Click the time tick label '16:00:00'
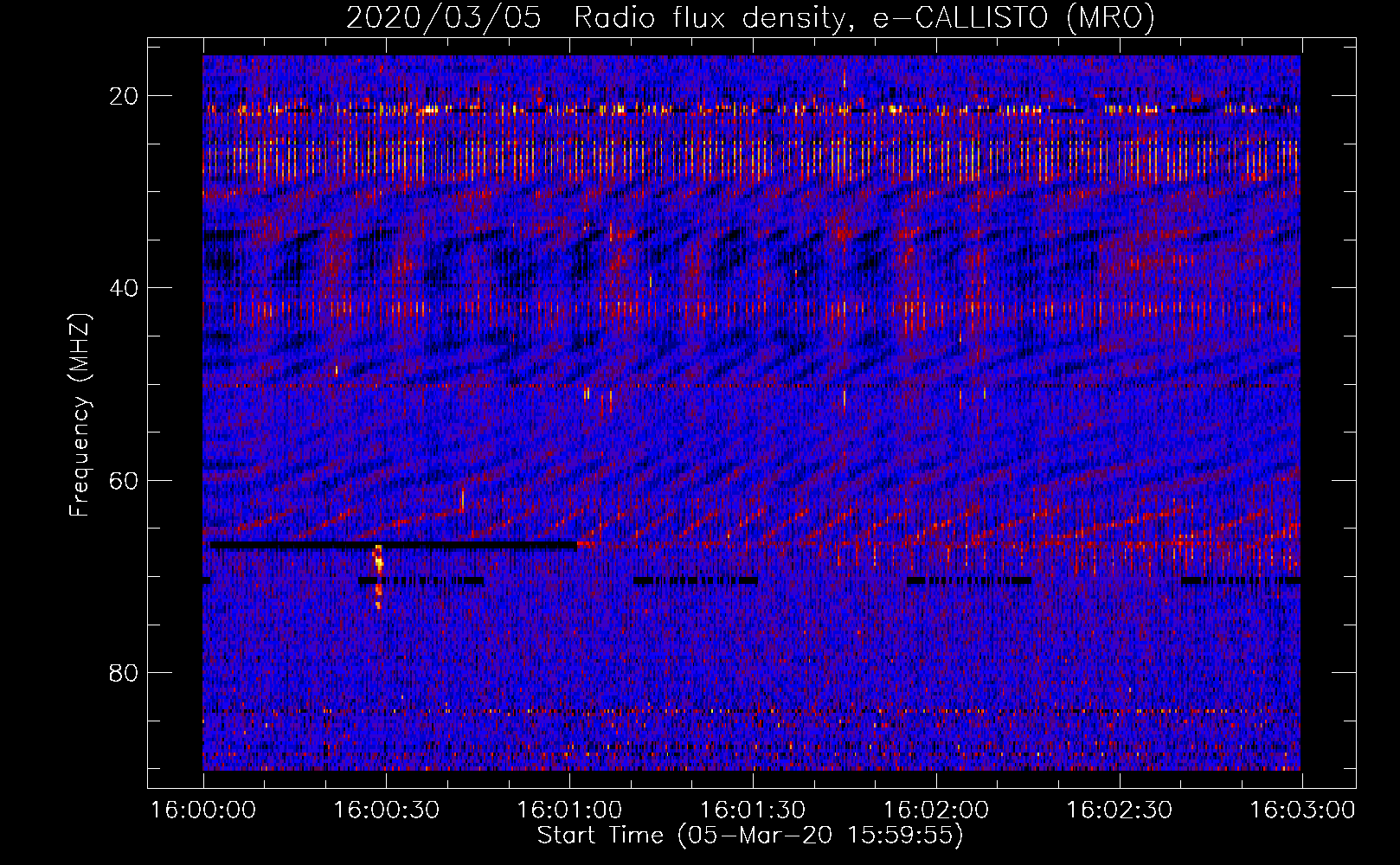This screenshot has height=865, width=1400. click(x=203, y=811)
